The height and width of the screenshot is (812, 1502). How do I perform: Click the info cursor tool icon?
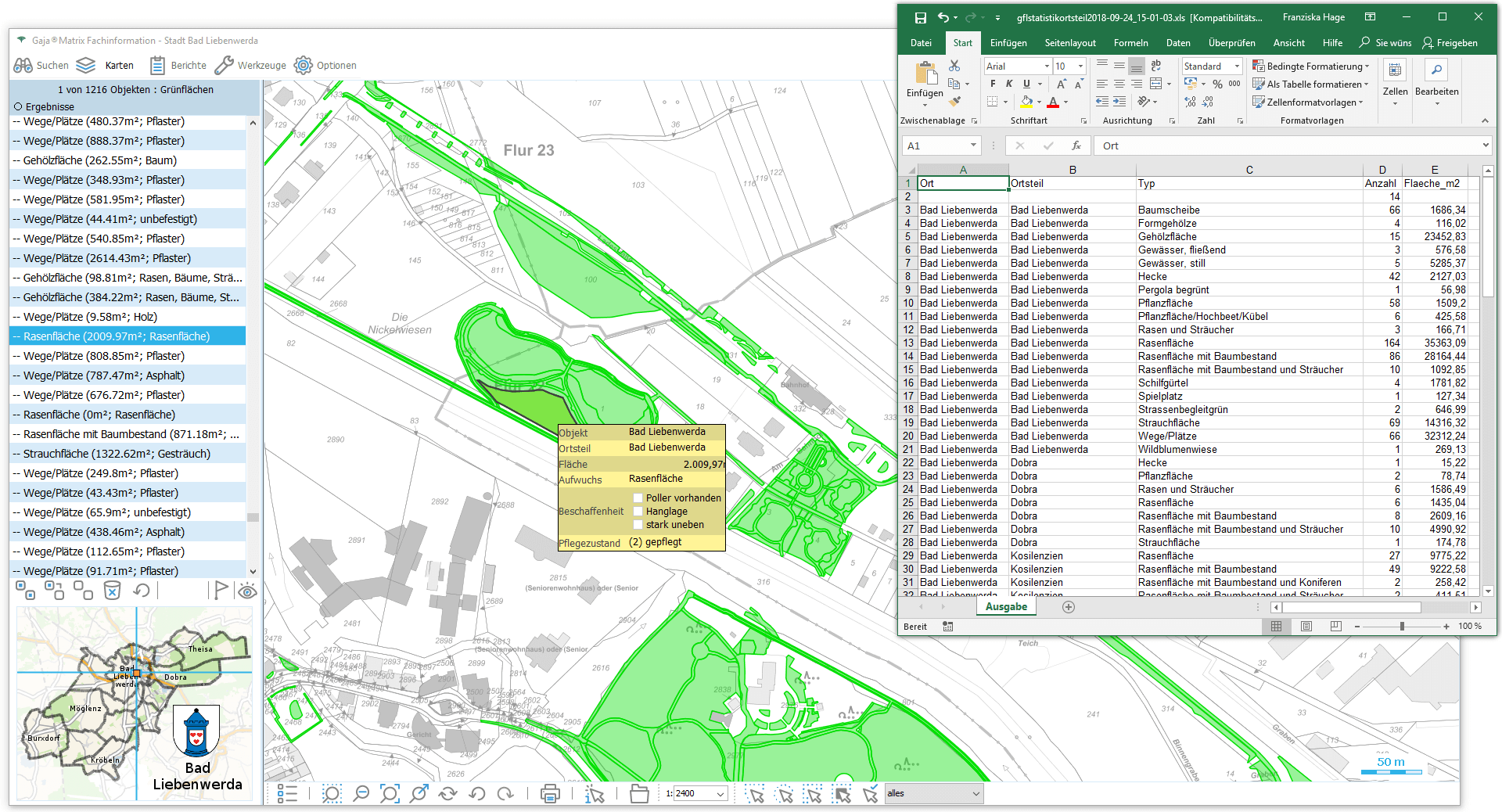tap(595, 794)
